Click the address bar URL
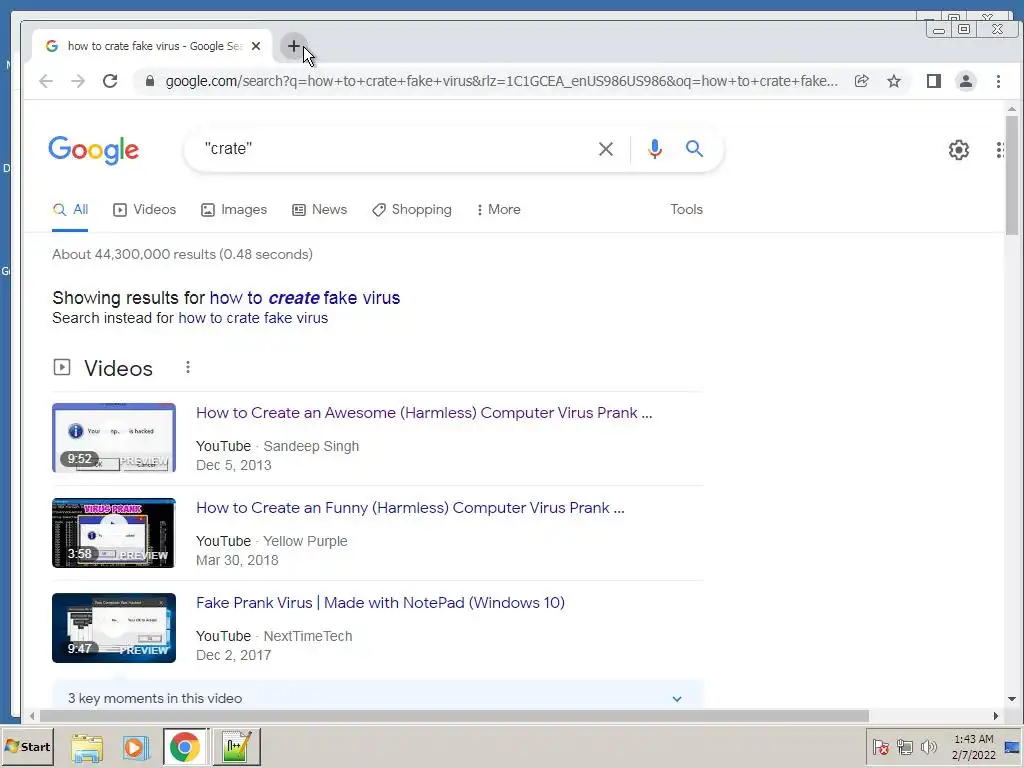The image size is (1024, 768). click(x=502, y=81)
